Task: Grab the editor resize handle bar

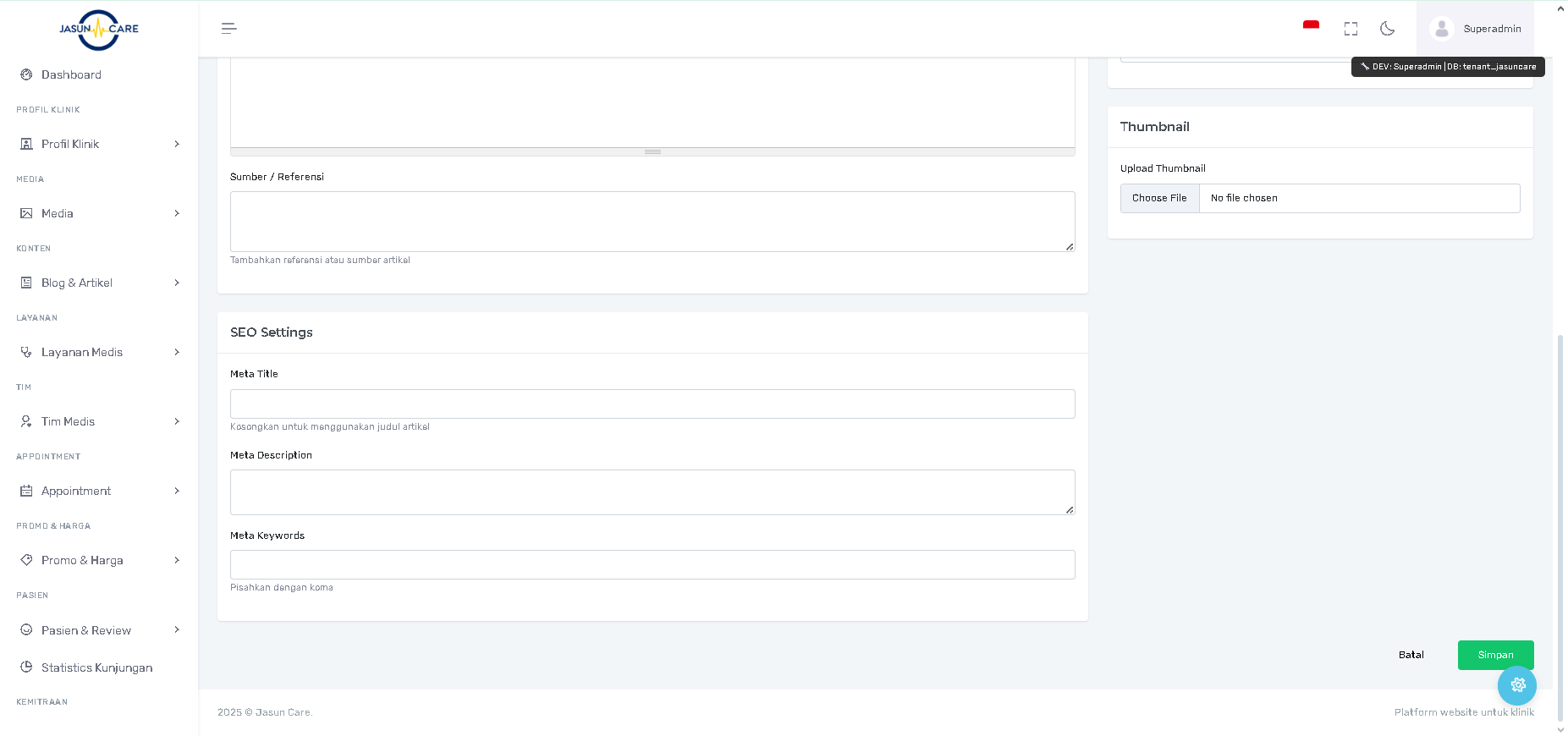Action: (x=652, y=152)
